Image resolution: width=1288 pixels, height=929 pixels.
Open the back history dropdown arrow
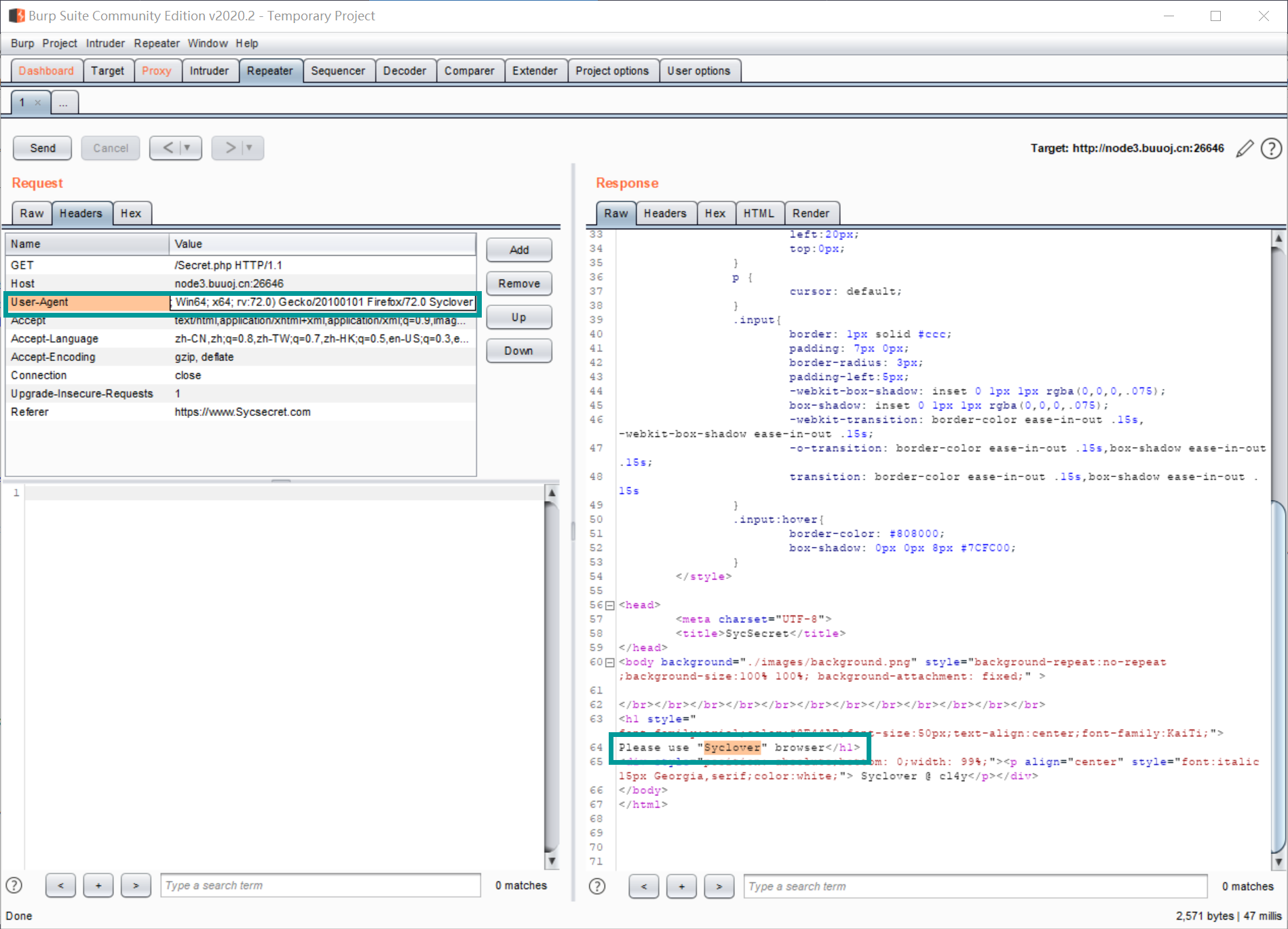pos(187,148)
